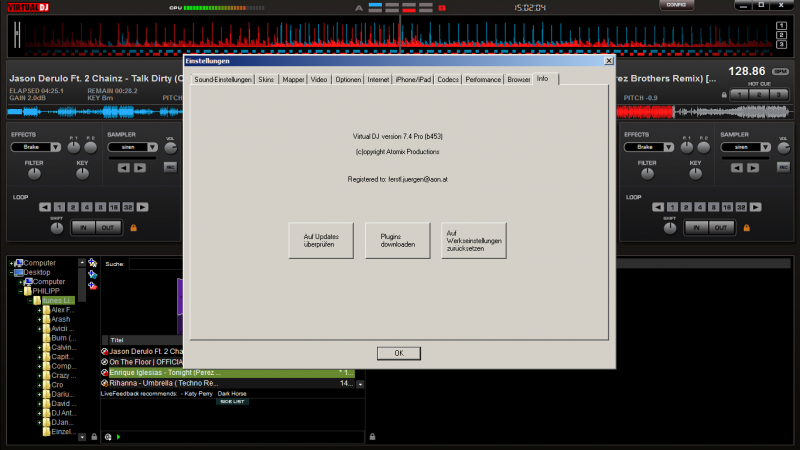Set 32-beat loop on right deck
The width and height of the screenshot is (800, 450).
pos(741,207)
